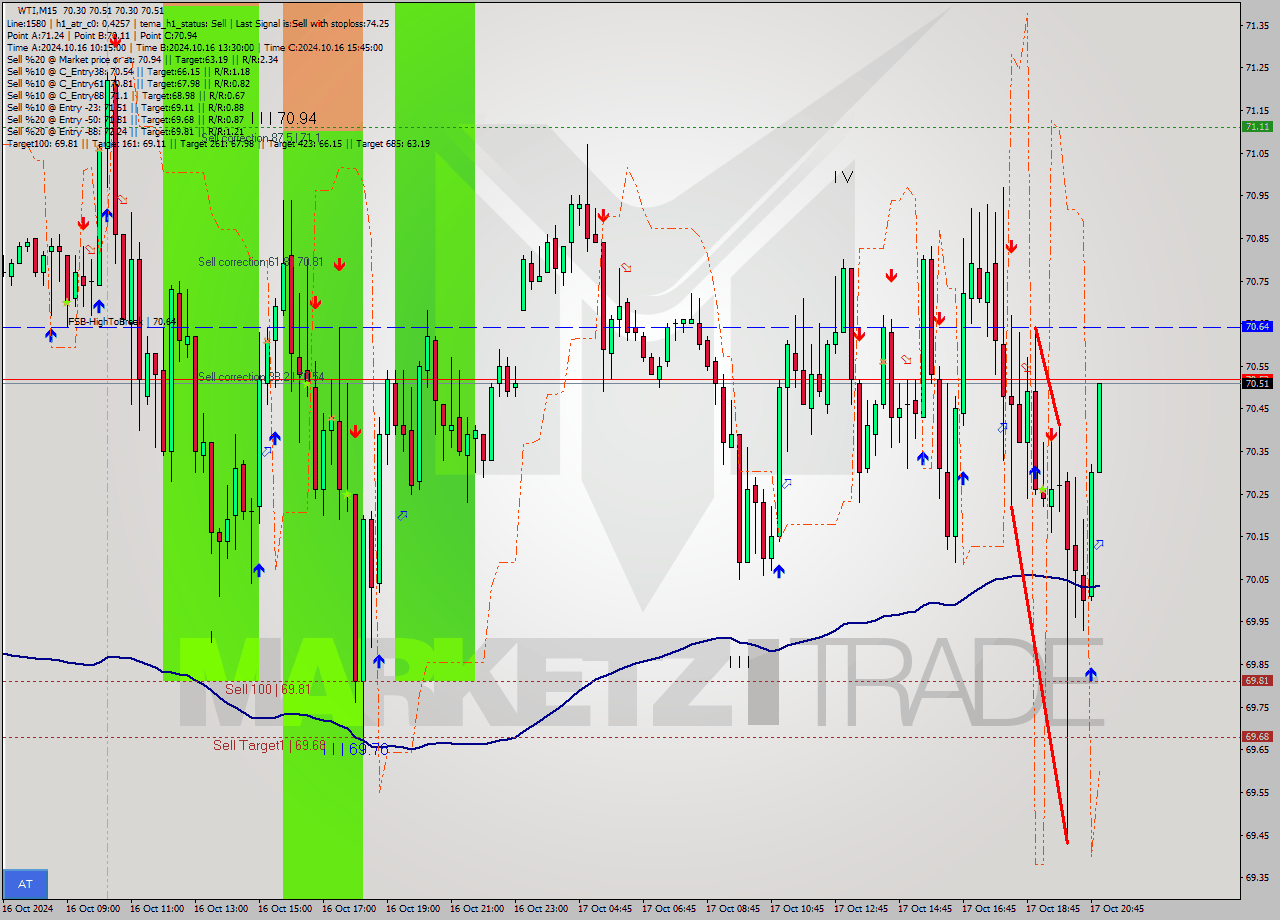Click the 70.05 price axis label
The height and width of the screenshot is (920, 1280).
(x=1257, y=579)
